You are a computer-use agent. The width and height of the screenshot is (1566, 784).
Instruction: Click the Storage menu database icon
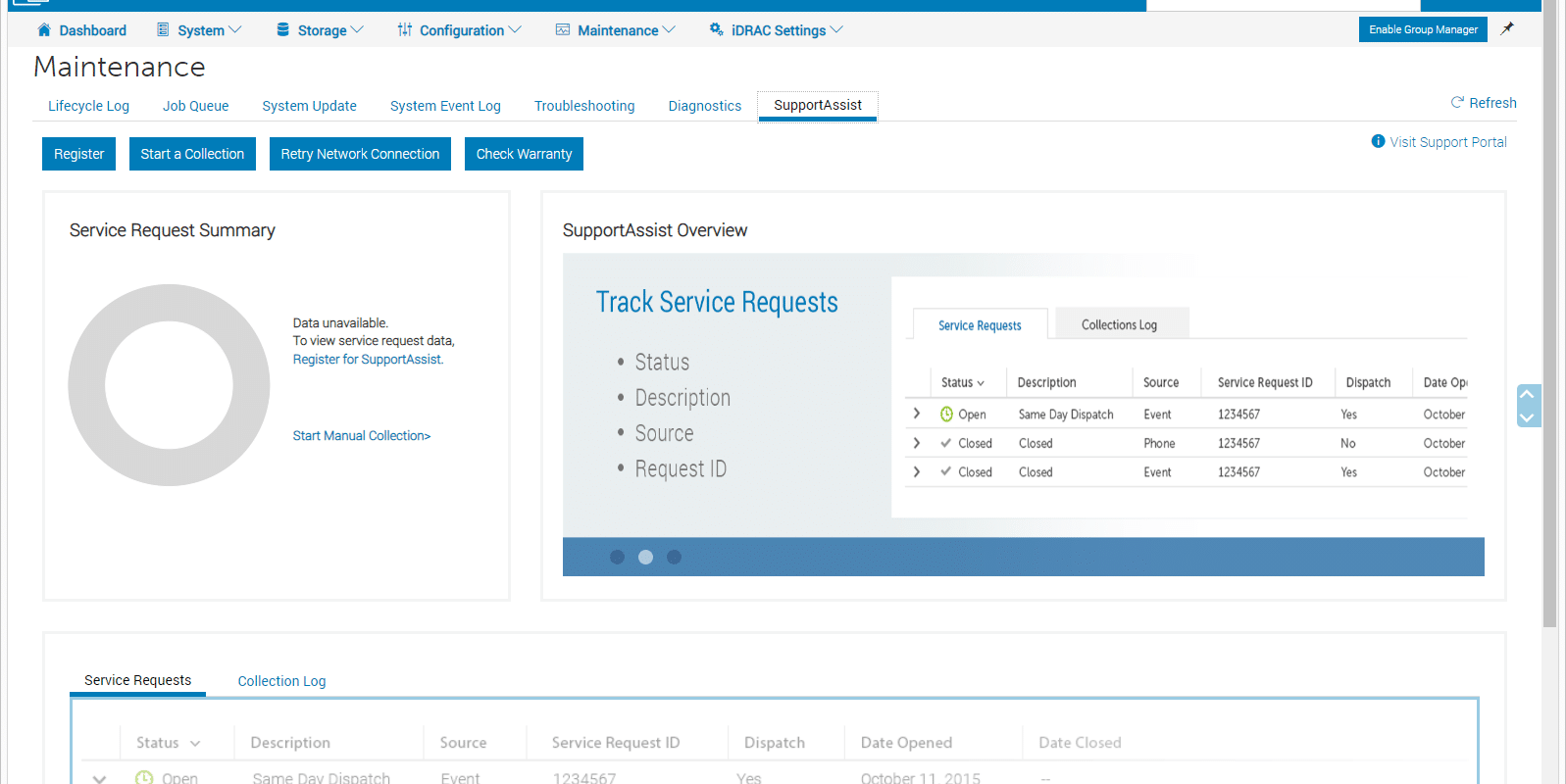coord(282,30)
